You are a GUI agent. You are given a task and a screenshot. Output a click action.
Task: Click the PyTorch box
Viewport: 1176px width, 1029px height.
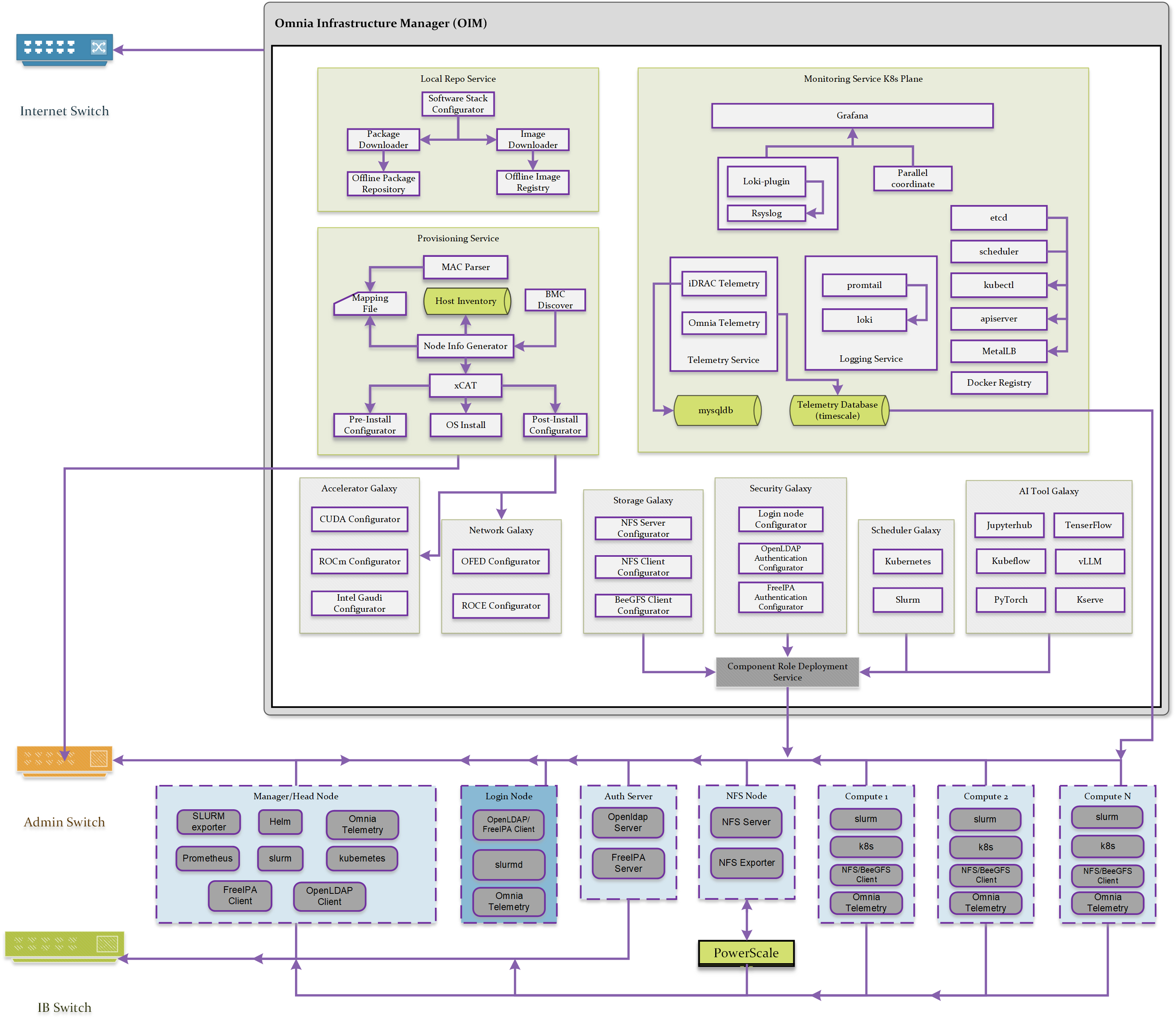[1011, 600]
